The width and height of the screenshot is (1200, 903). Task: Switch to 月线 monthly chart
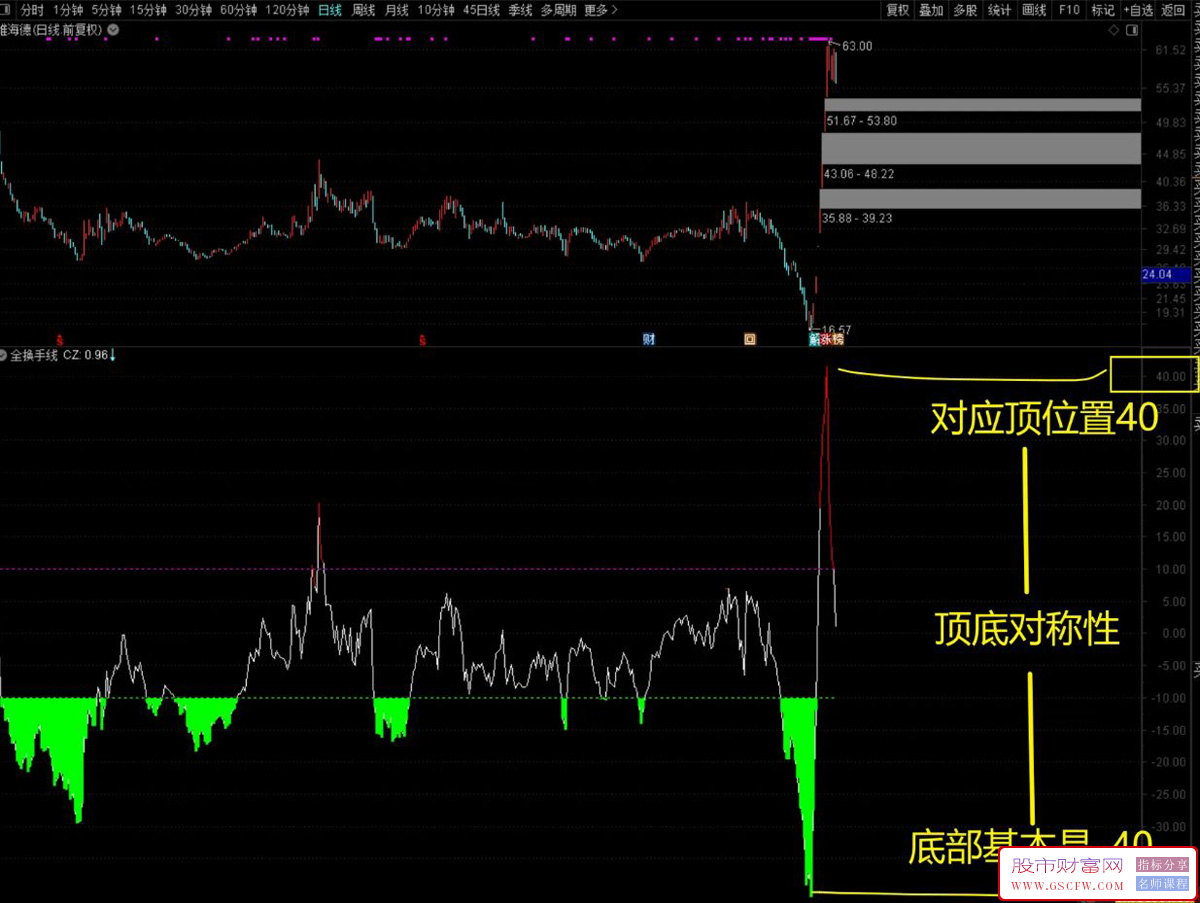pos(397,10)
